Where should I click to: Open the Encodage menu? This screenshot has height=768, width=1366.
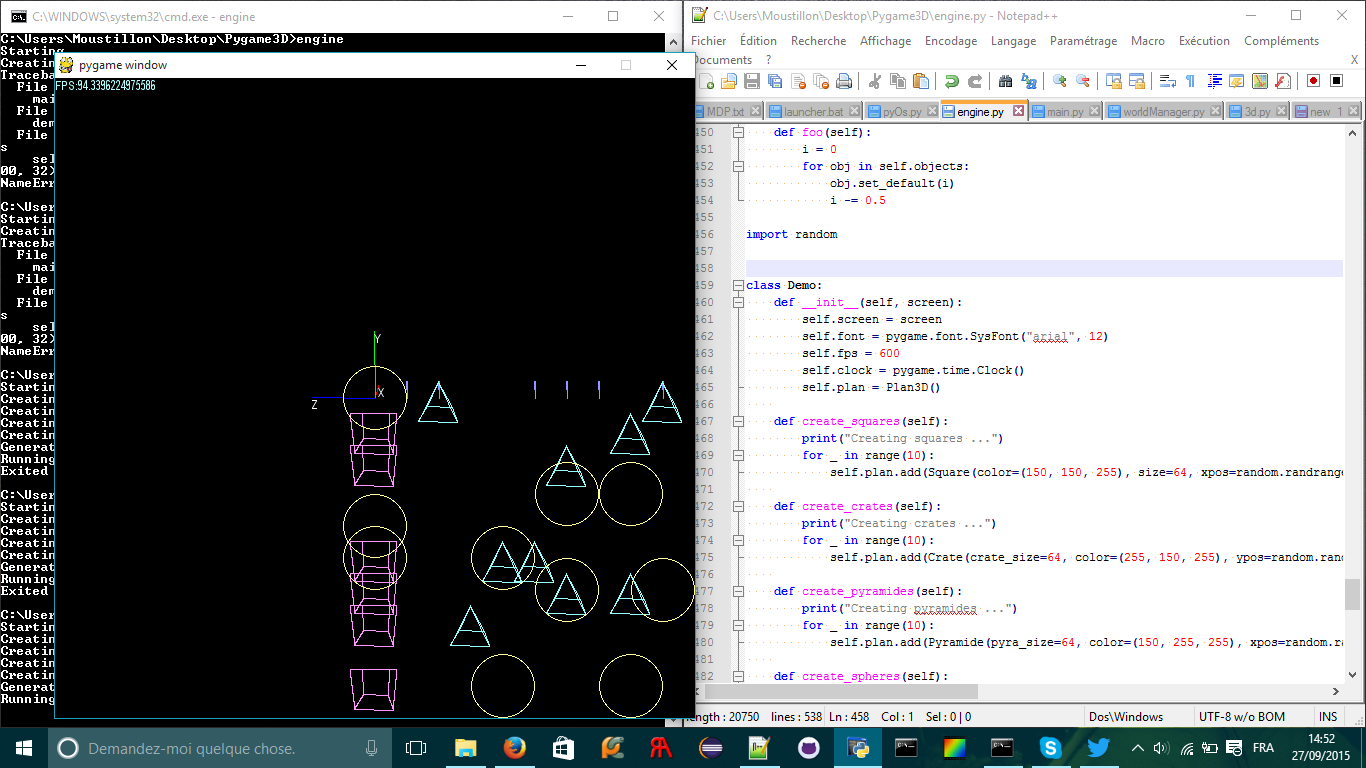point(951,41)
